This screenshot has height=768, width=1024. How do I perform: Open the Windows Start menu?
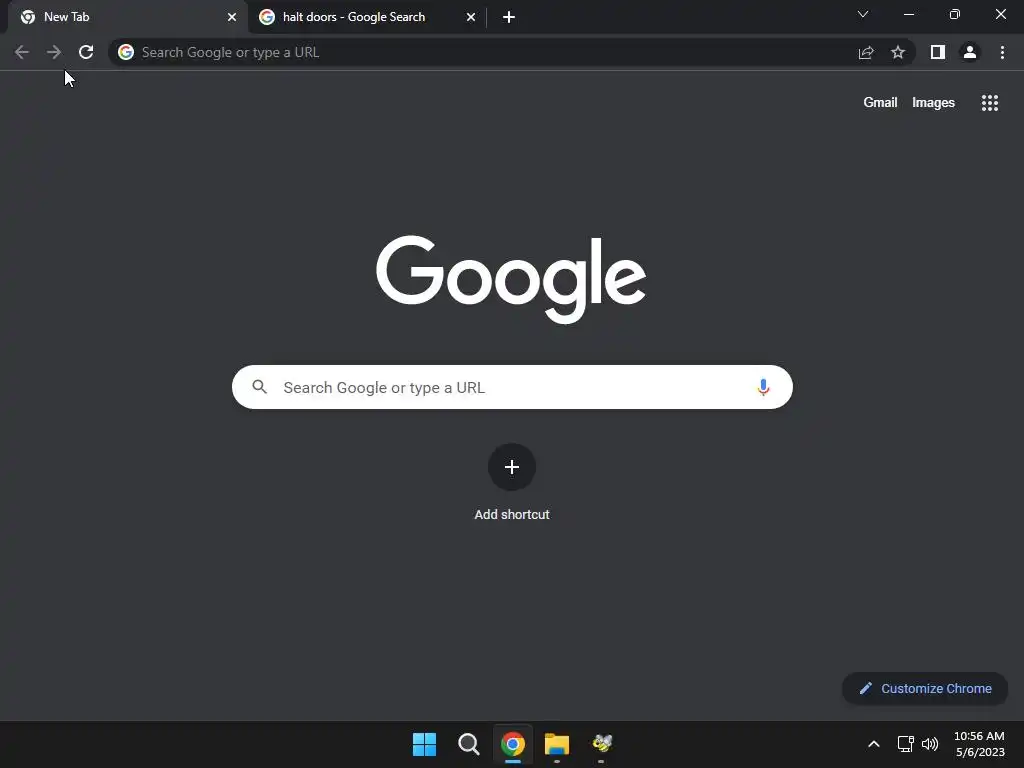[424, 744]
